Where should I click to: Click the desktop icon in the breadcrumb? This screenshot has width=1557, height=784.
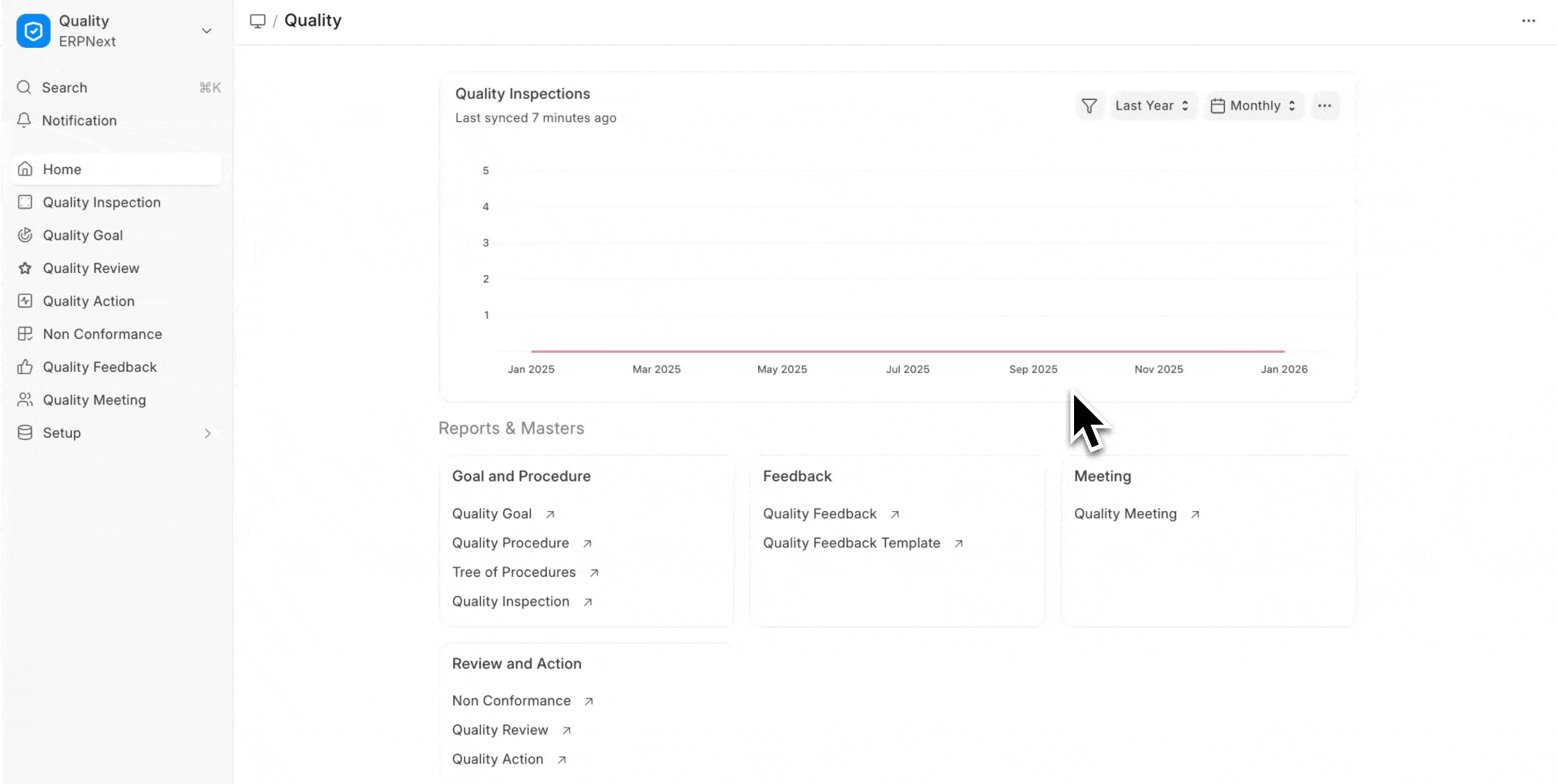point(257,21)
